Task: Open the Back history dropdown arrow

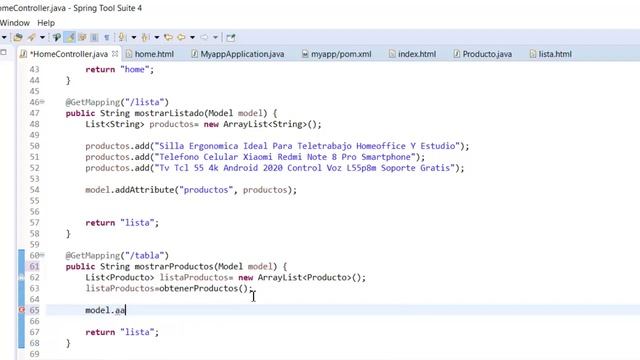Action: point(192,38)
